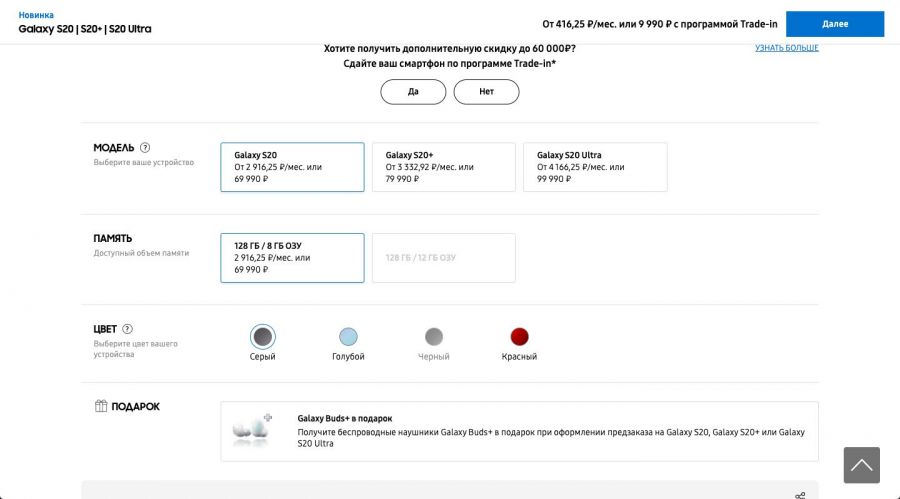Click the Нет button for Trade-in
Screen dimensions: 900x499
pos(486,92)
